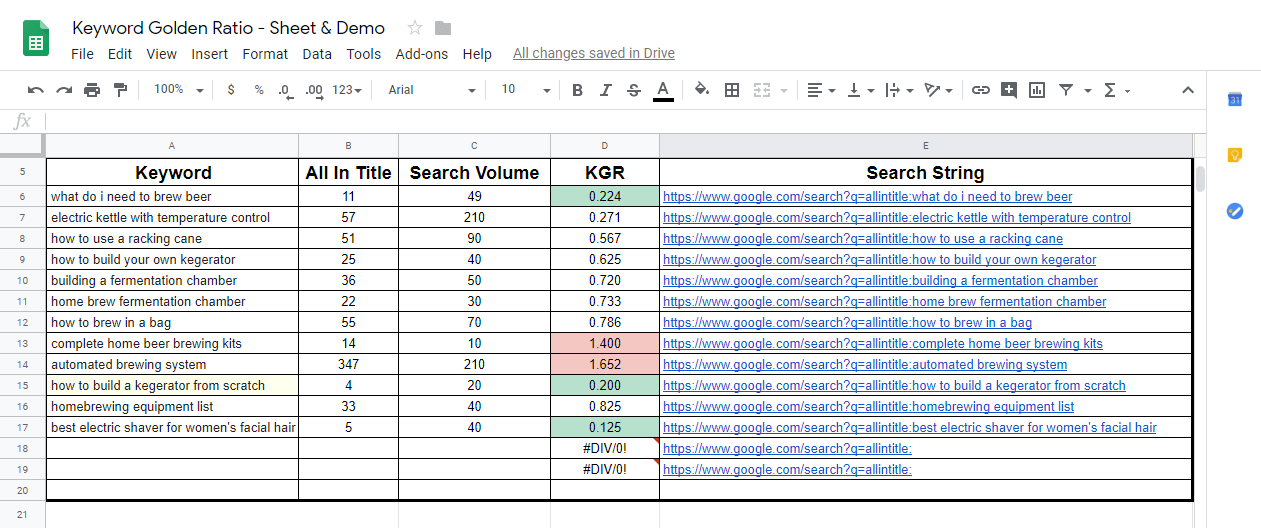
Task: Star this spreadsheet document
Action: 415,28
